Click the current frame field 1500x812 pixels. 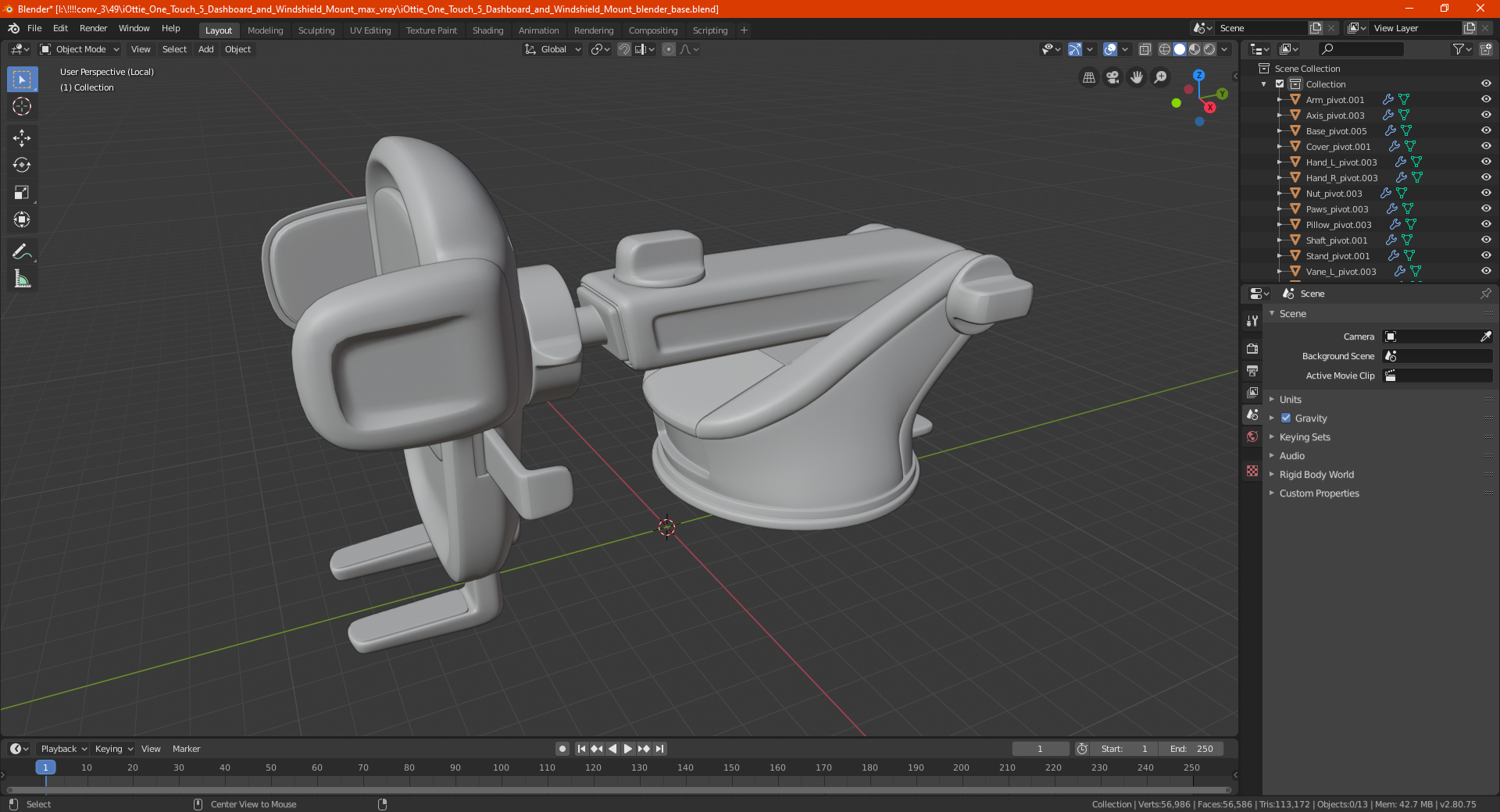(1040, 749)
